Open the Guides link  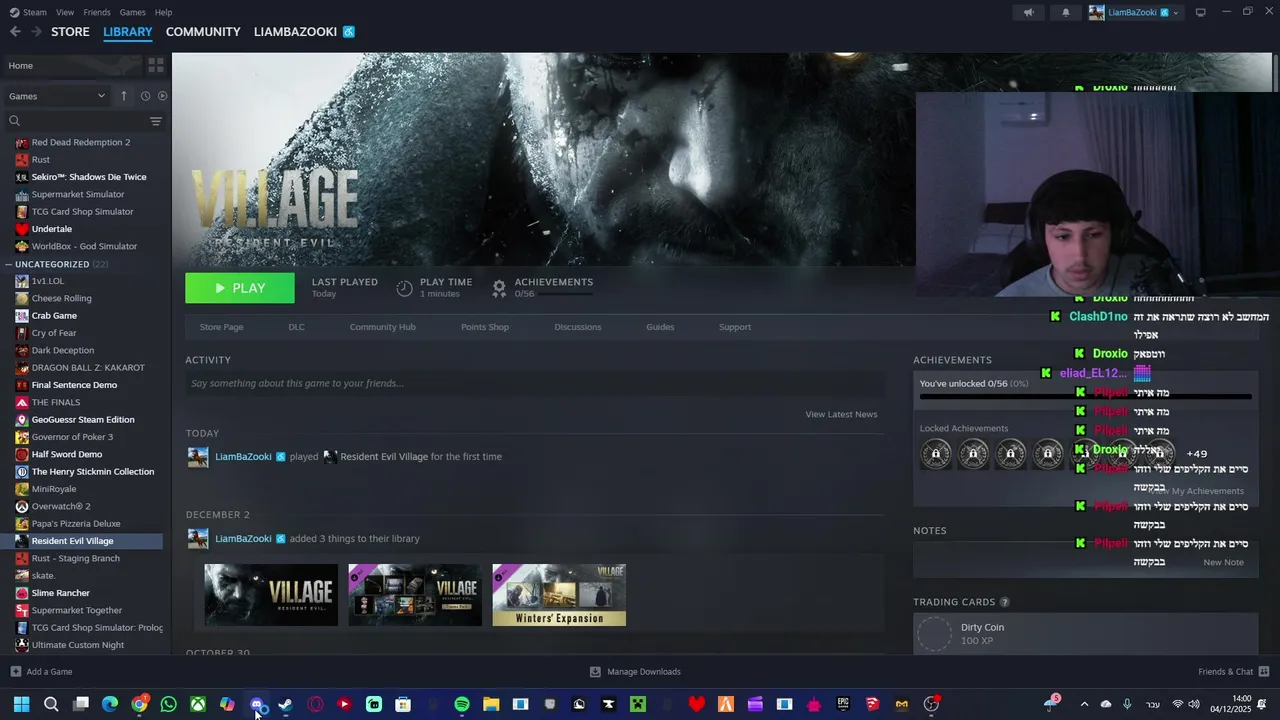[x=660, y=327]
